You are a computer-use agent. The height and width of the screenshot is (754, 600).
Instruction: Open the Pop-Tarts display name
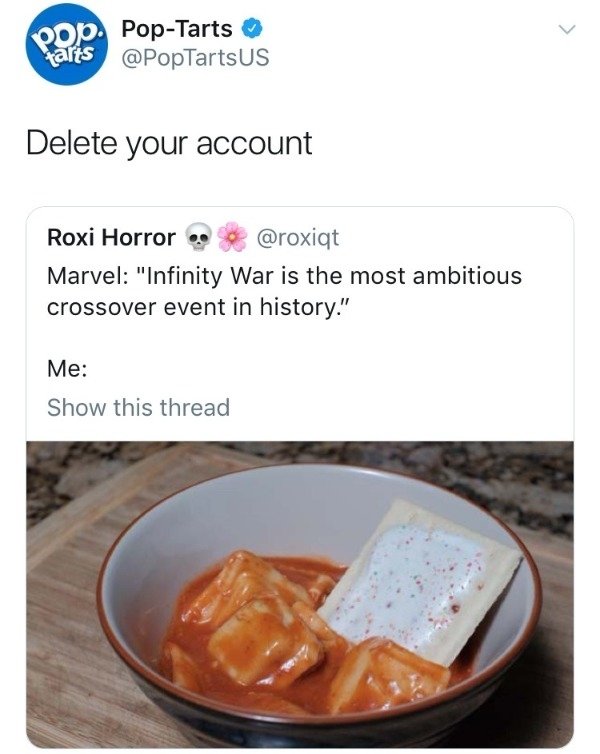(x=176, y=30)
